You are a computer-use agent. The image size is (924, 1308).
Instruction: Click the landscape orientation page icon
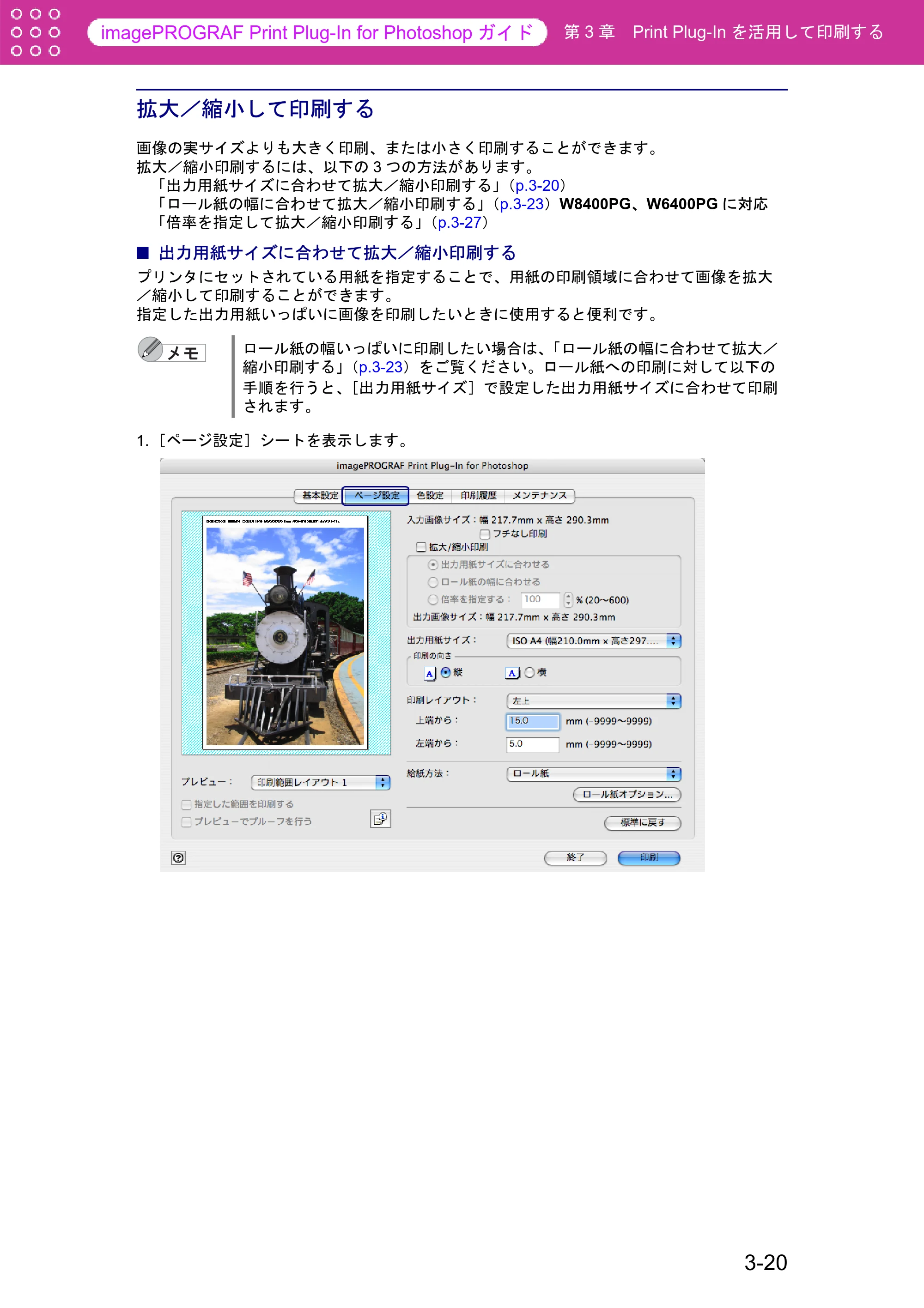coord(512,673)
